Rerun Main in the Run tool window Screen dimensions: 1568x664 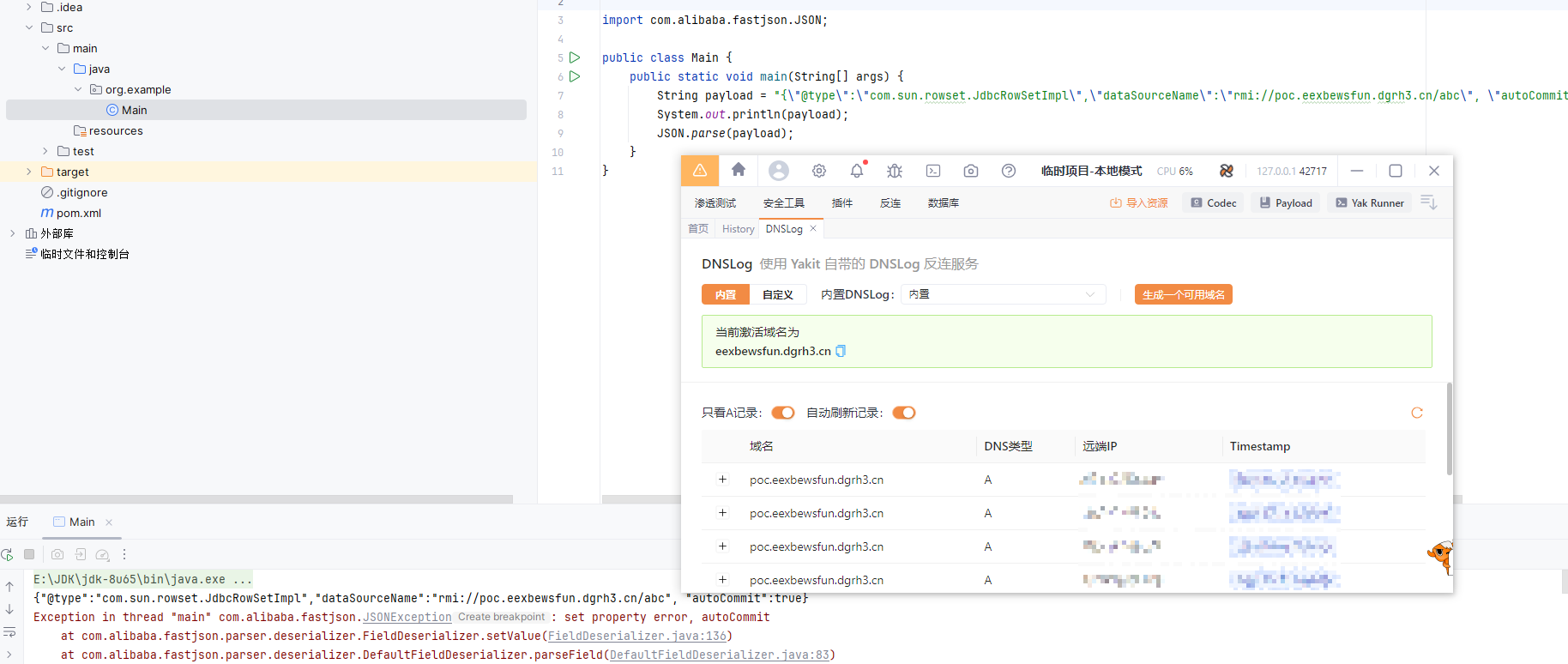(x=8, y=554)
